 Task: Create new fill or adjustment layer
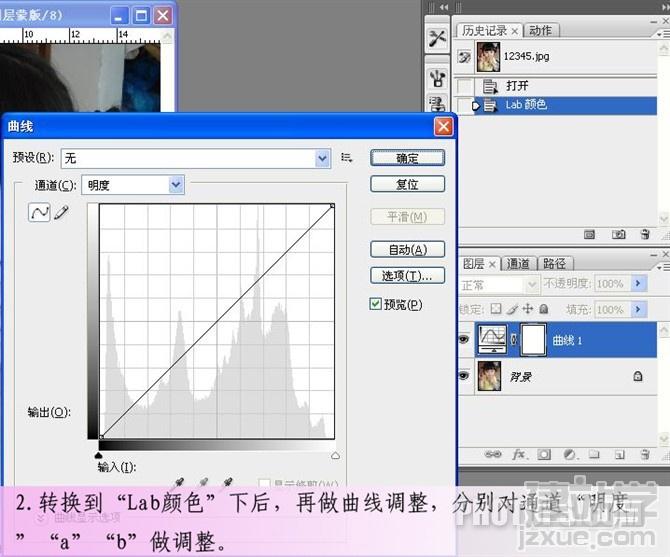569,454
